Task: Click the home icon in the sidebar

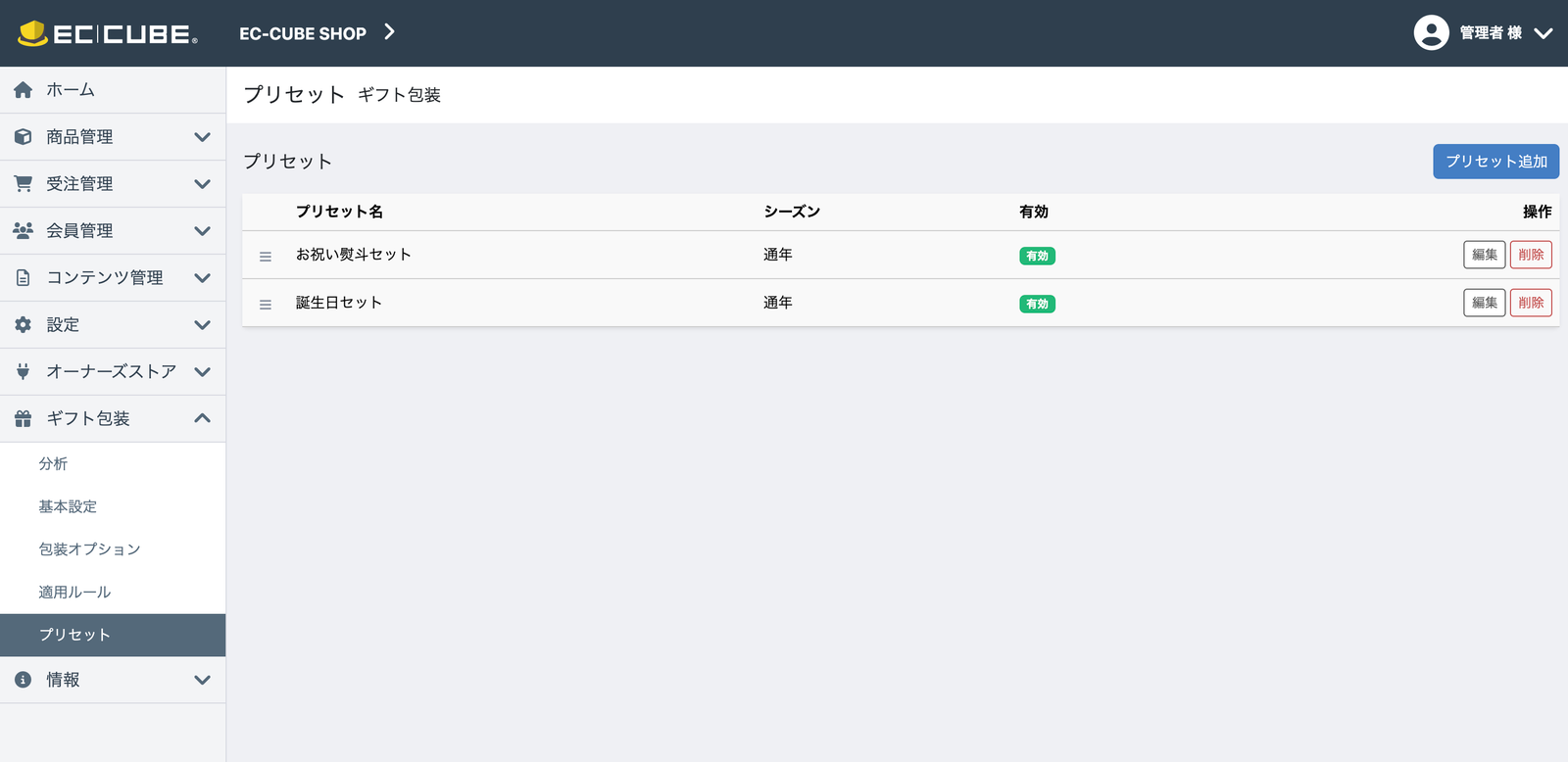Action: pos(24,90)
